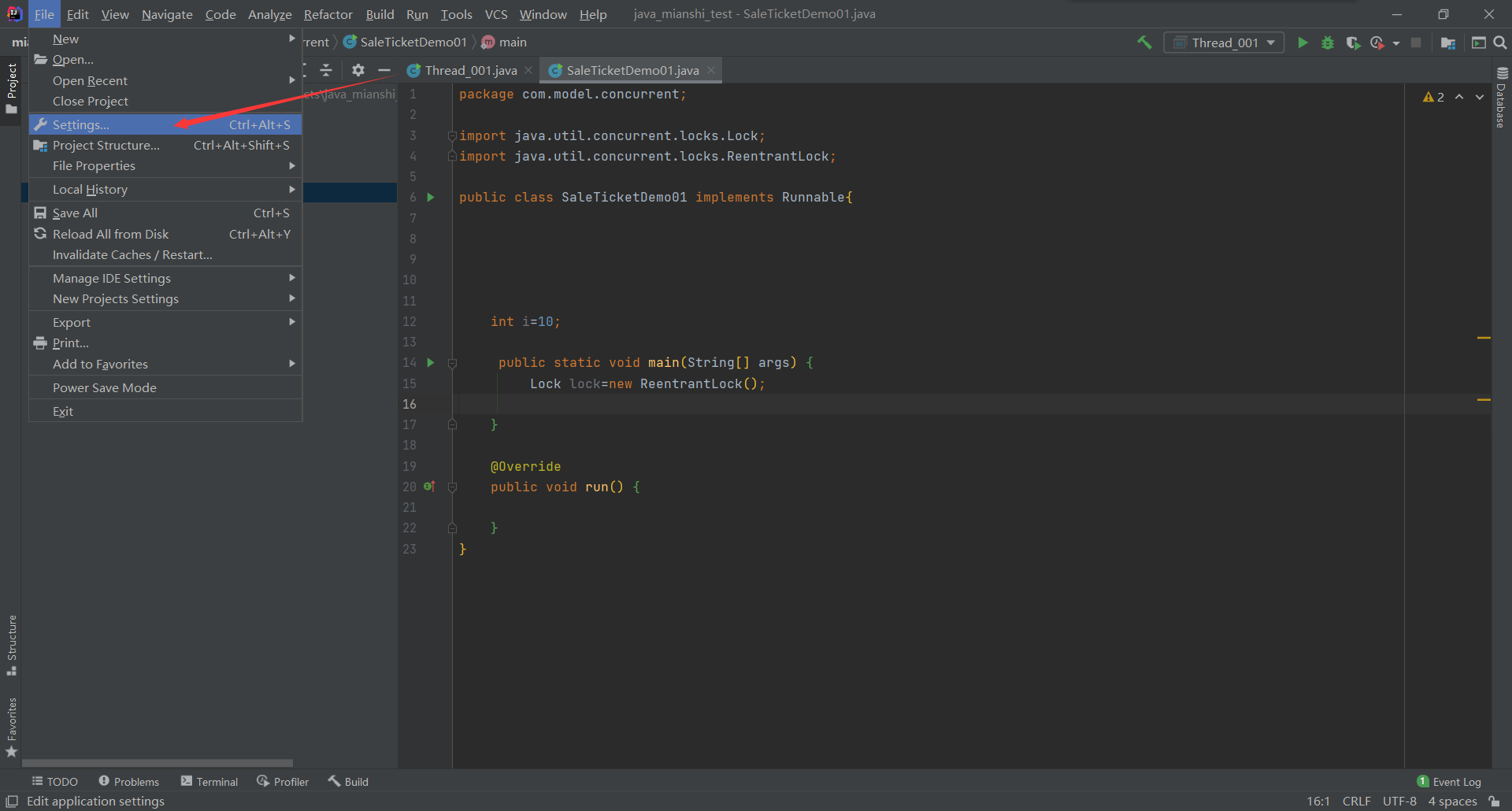This screenshot has height=811, width=1512.
Task: Toggle Power Save Mode in File menu
Action: point(105,387)
